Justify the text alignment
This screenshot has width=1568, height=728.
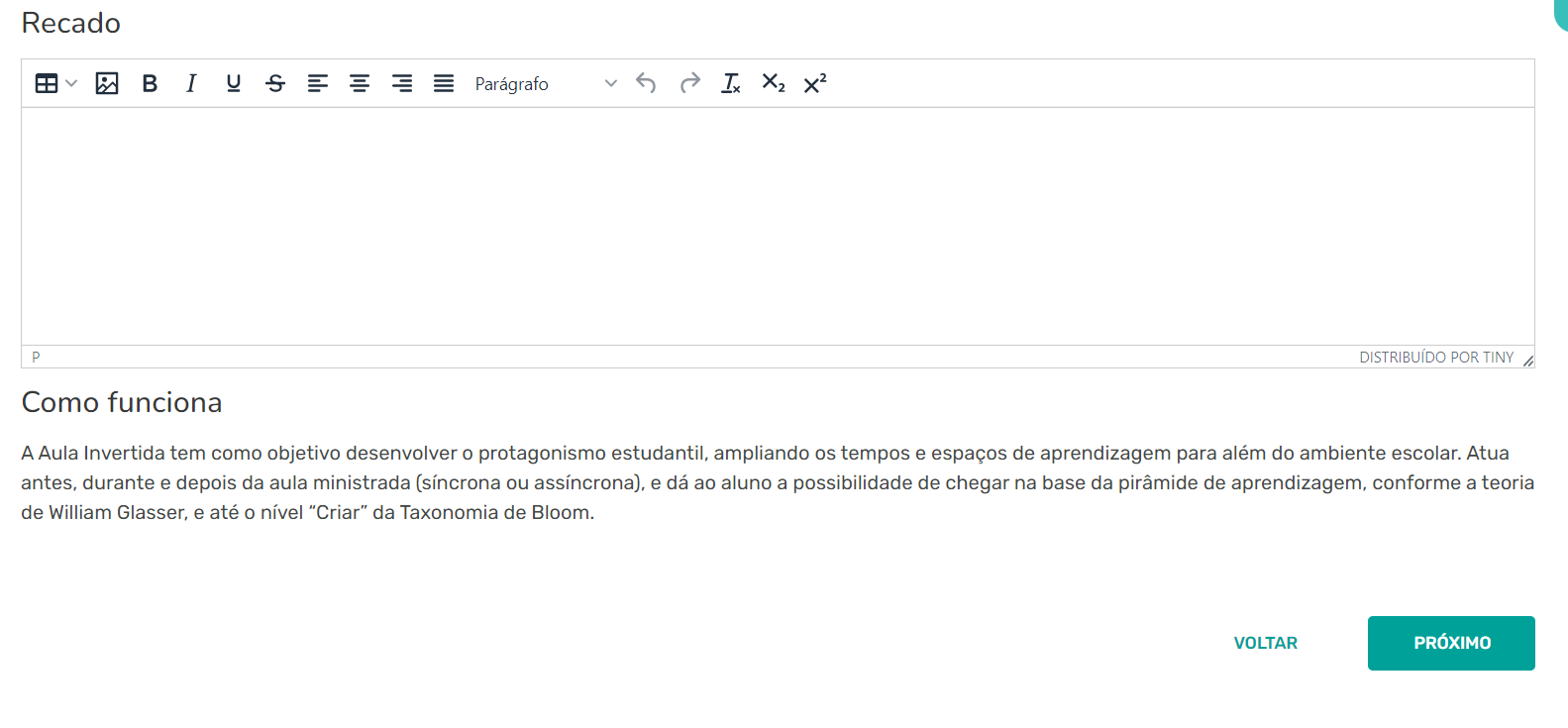pos(444,83)
